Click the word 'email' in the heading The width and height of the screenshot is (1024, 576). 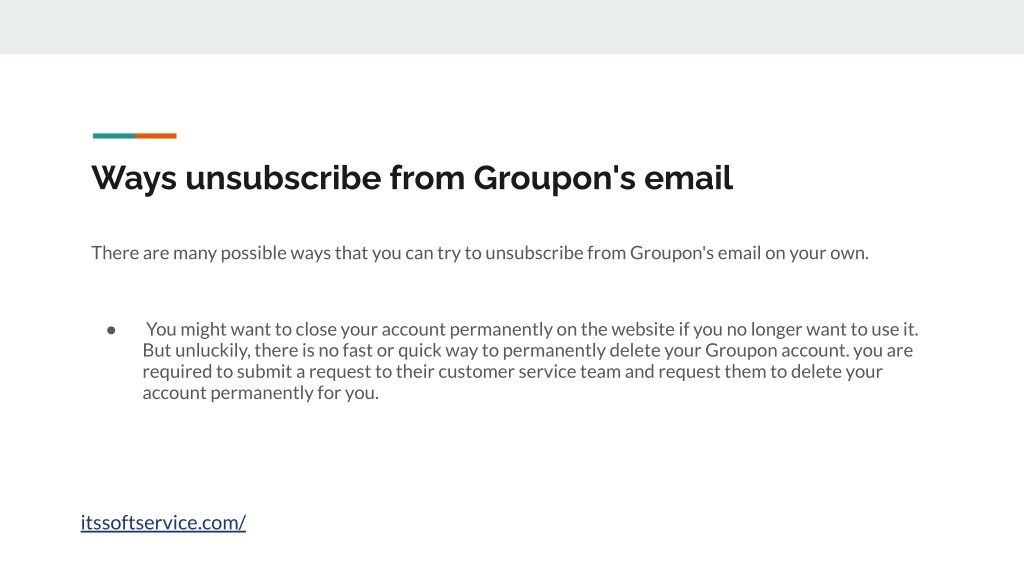[688, 178]
